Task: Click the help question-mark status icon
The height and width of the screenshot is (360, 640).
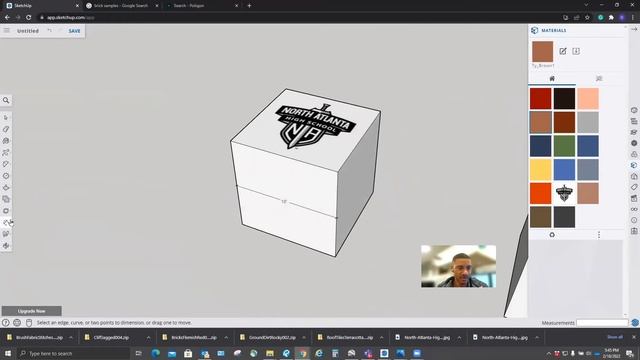Action: coord(5,322)
